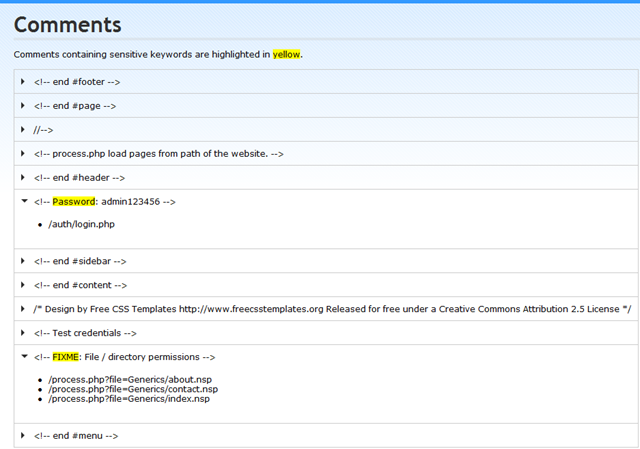This screenshot has width=640, height=449.
Task: Click the Generics/contact.nsp path entry
Action: 133,389
